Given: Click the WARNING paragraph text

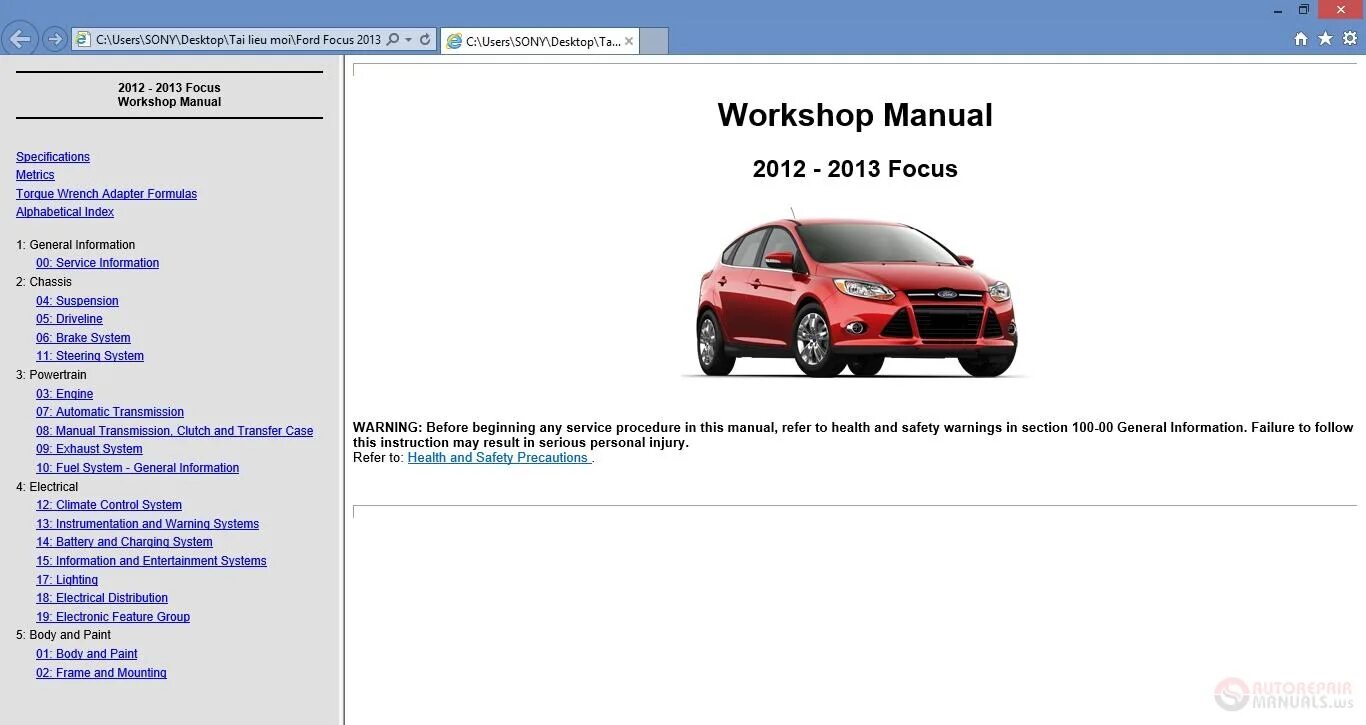Looking at the screenshot, I should [x=853, y=435].
